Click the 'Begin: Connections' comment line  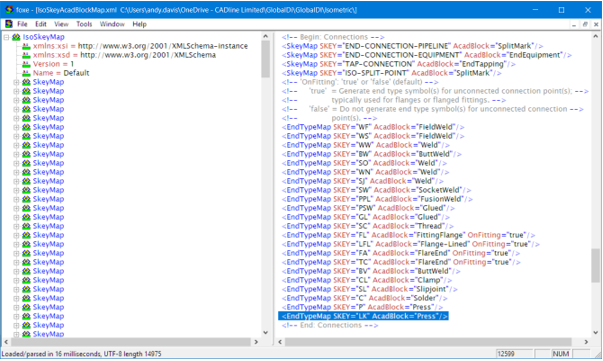[333, 37]
